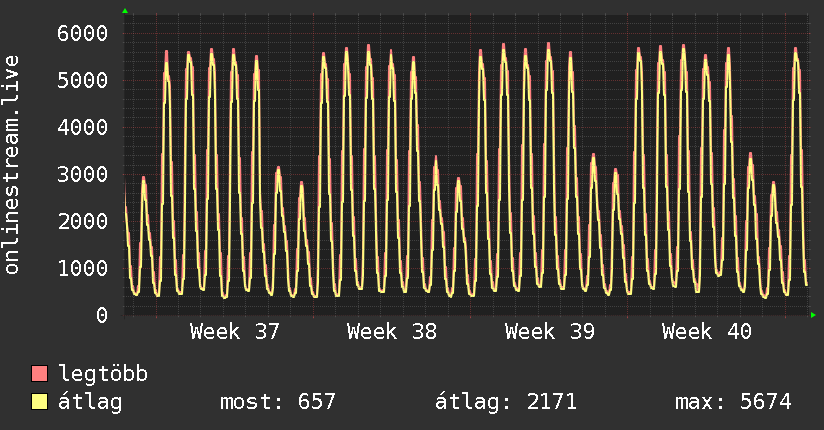Click the 2000 y-axis label
This screenshot has height=430, width=824.
point(83,221)
